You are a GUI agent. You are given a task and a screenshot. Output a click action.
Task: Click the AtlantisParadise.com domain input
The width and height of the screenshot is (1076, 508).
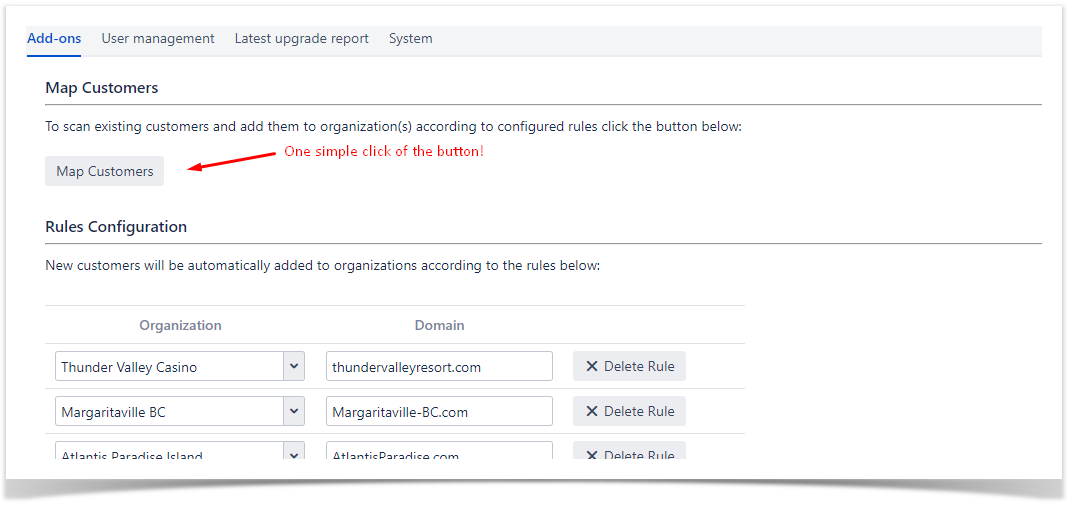pyautogui.click(x=439, y=453)
